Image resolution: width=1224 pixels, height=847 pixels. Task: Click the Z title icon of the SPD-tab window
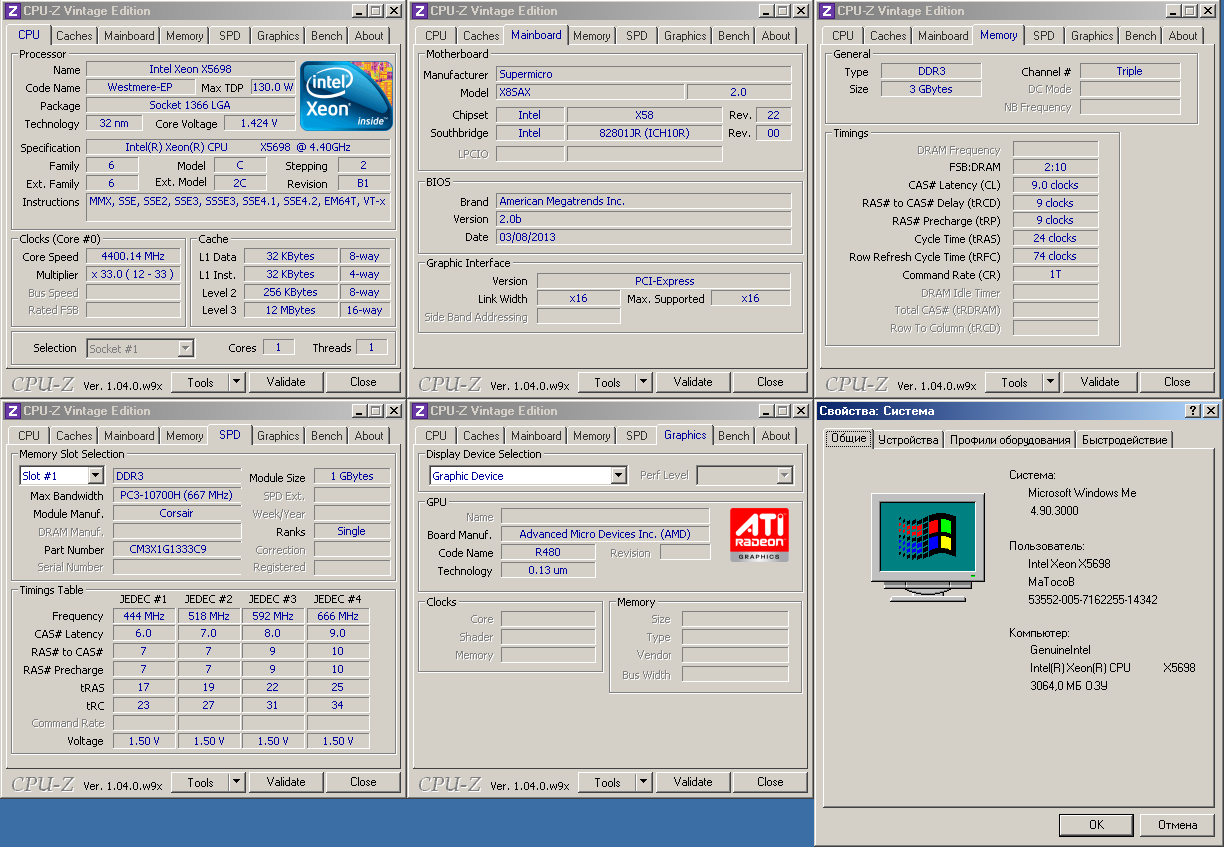(14, 411)
